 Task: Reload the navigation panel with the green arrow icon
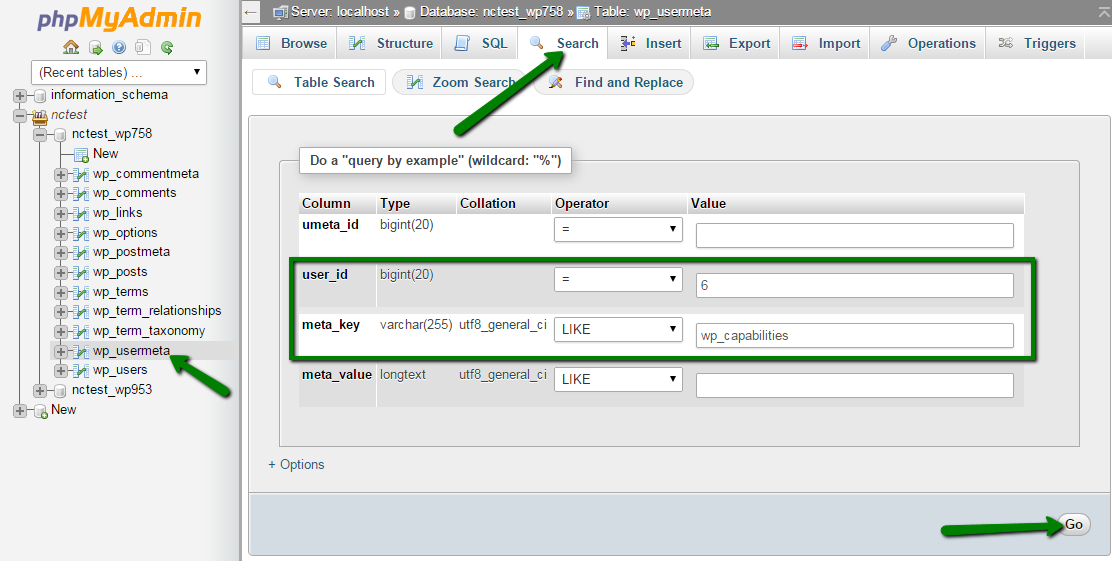[x=167, y=47]
